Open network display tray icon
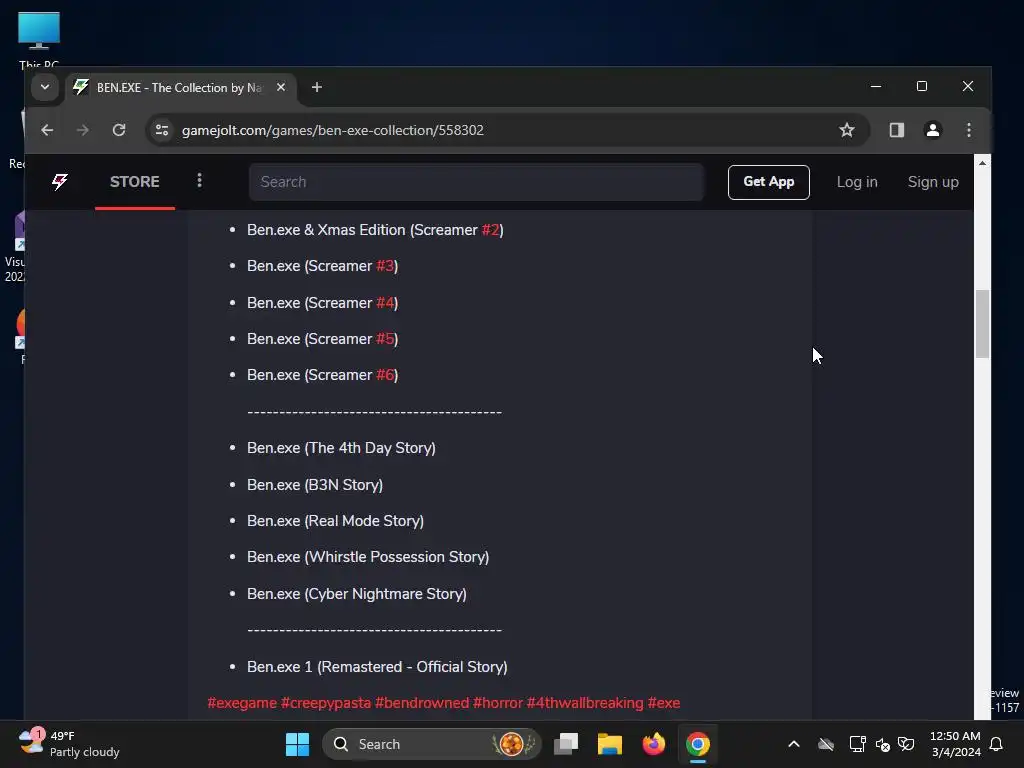 [x=857, y=744]
